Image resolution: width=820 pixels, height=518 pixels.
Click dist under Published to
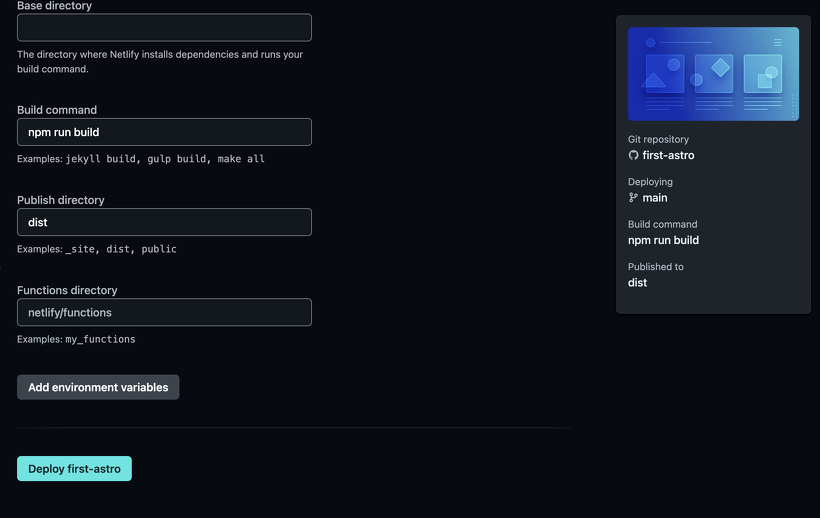[637, 283]
